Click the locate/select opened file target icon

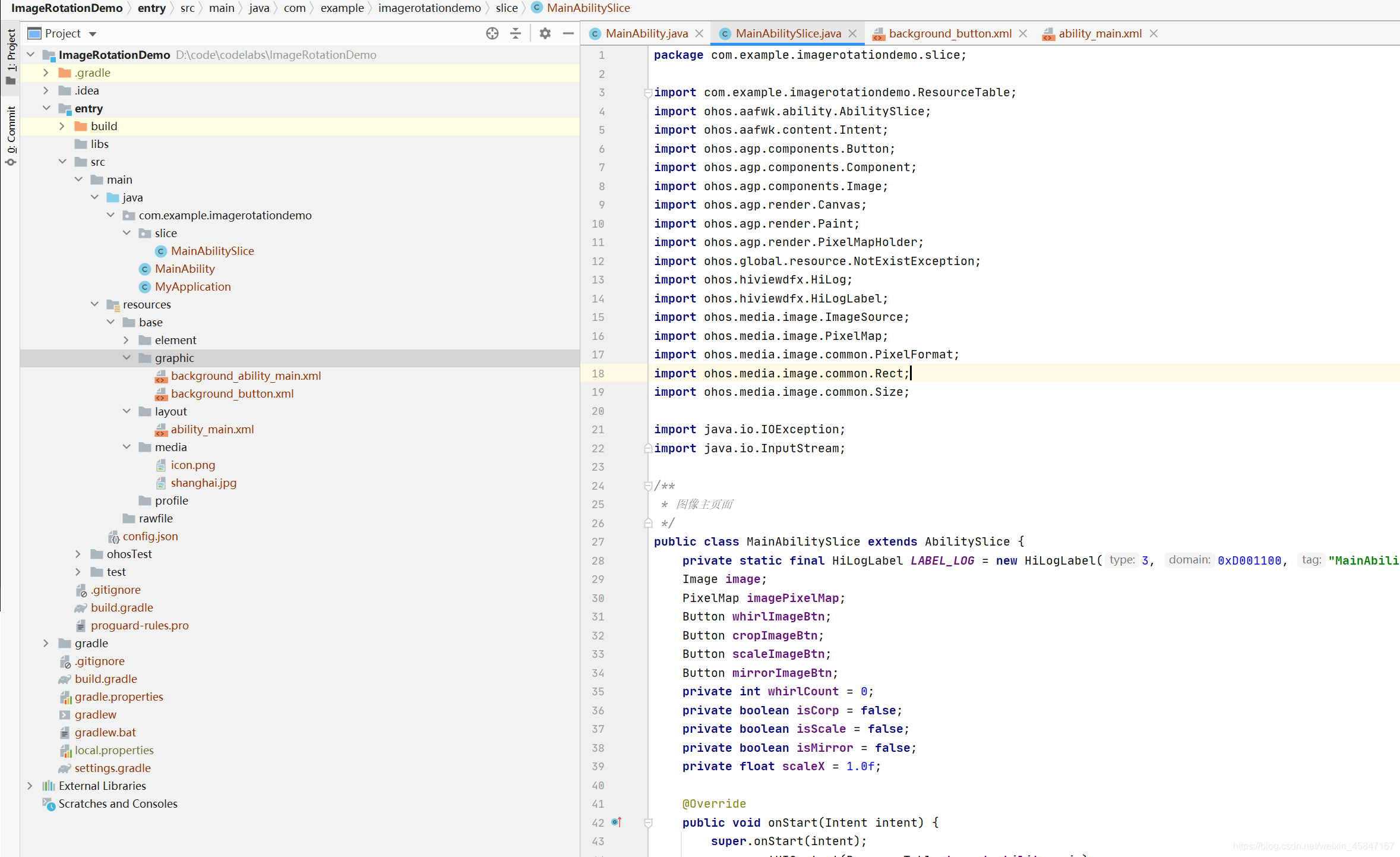[492, 33]
